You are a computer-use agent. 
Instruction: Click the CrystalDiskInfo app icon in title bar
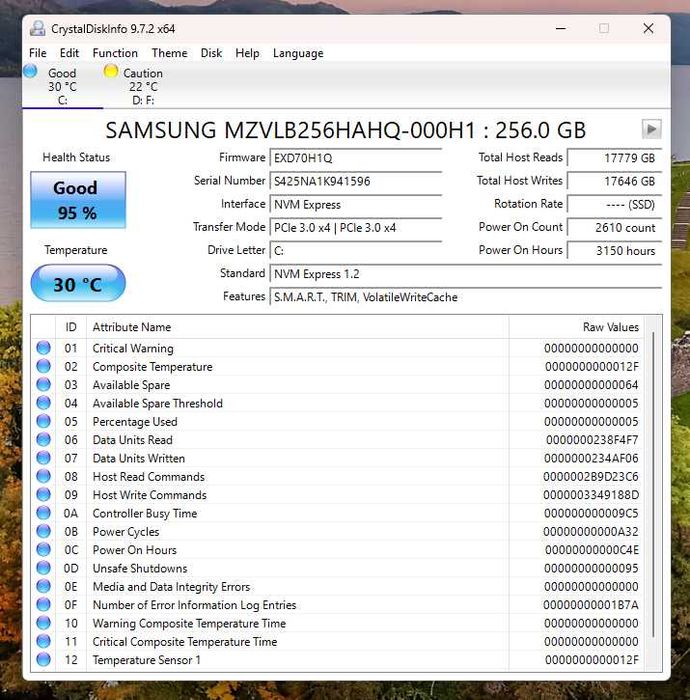(x=37, y=29)
